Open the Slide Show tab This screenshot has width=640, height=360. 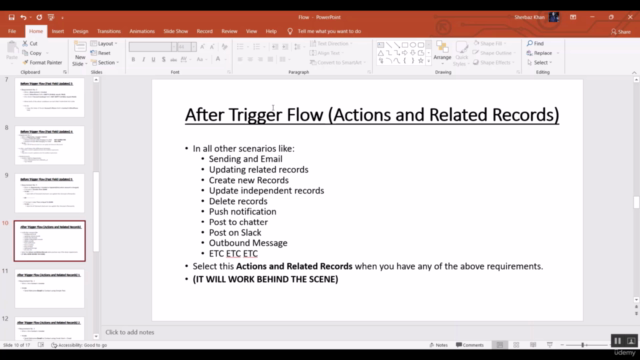176,31
